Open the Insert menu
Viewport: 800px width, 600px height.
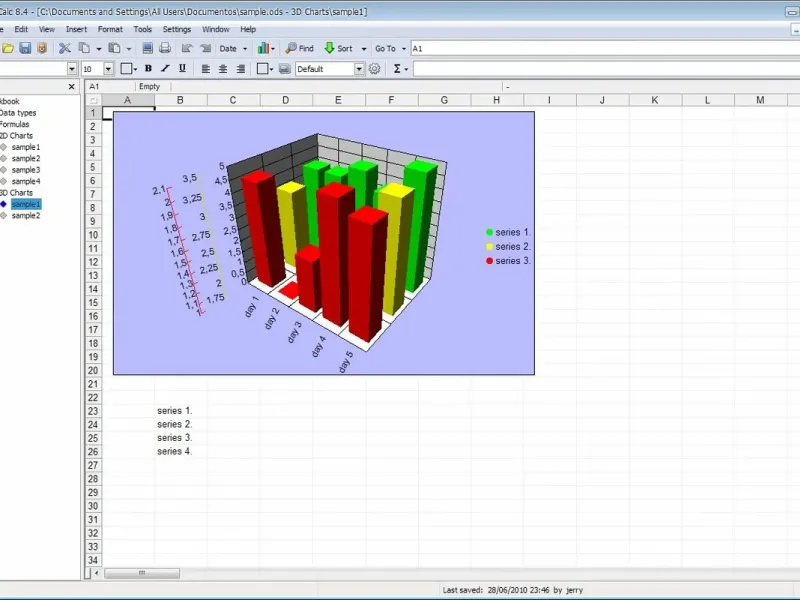(x=76, y=30)
